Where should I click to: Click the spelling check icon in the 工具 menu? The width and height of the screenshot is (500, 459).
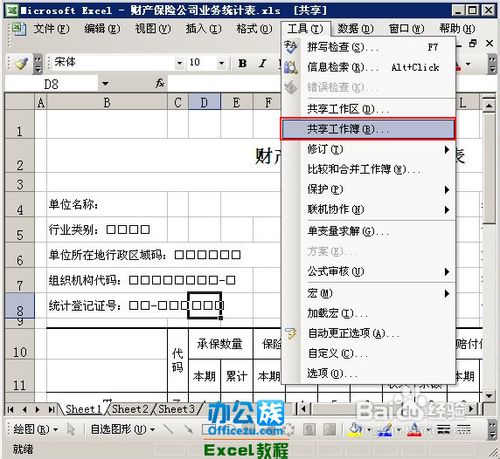(291, 47)
